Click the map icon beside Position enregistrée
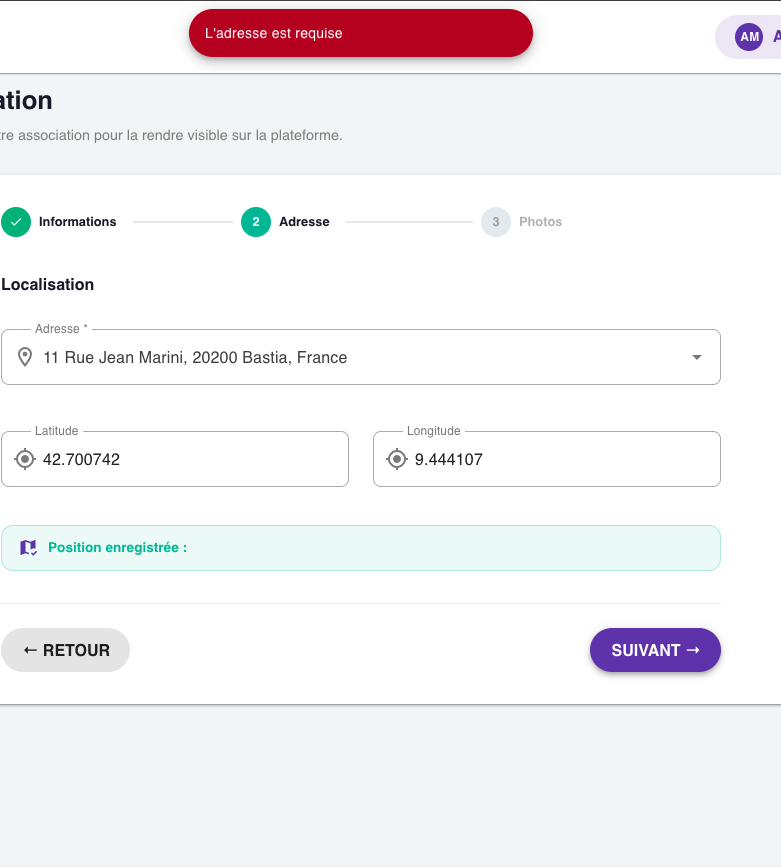Image resolution: width=781 pixels, height=867 pixels. [x=28, y=548]
